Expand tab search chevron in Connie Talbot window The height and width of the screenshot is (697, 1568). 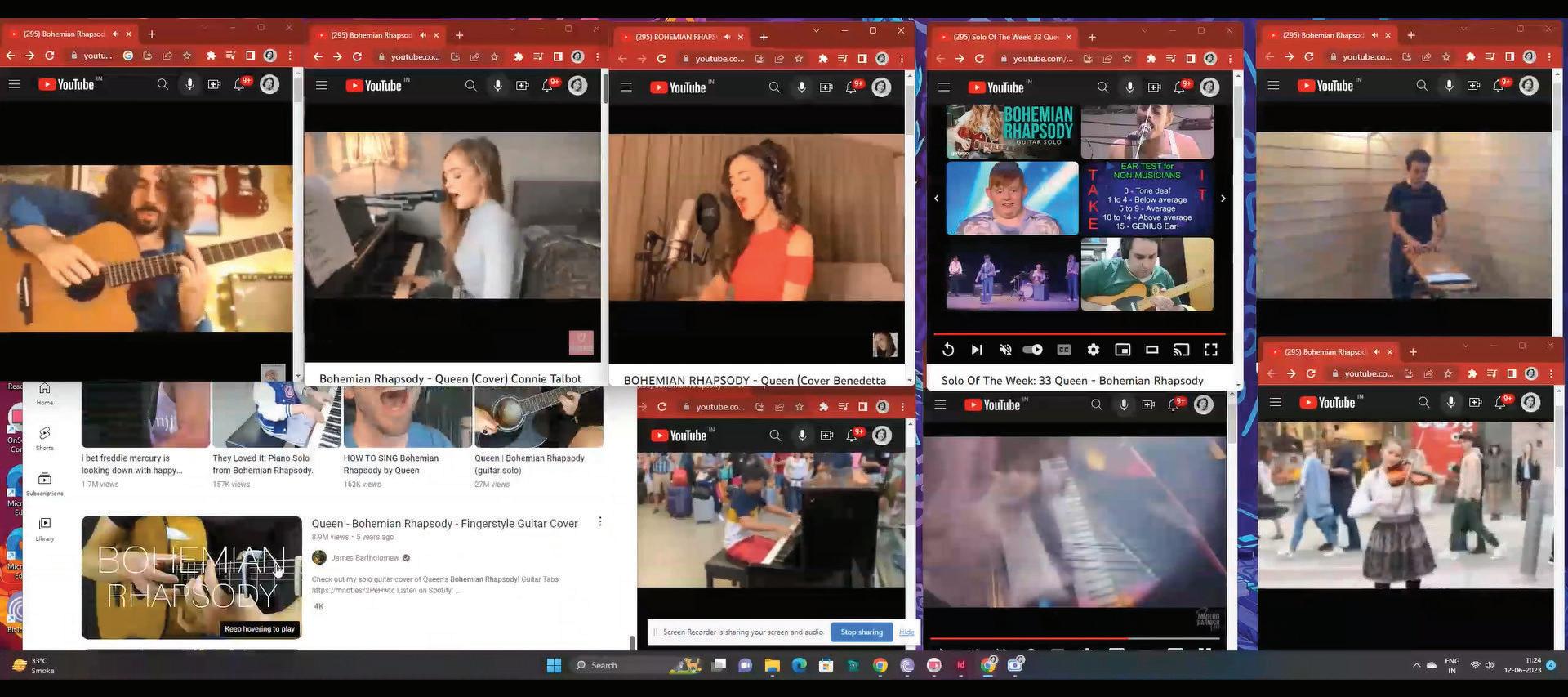point(512,29)
